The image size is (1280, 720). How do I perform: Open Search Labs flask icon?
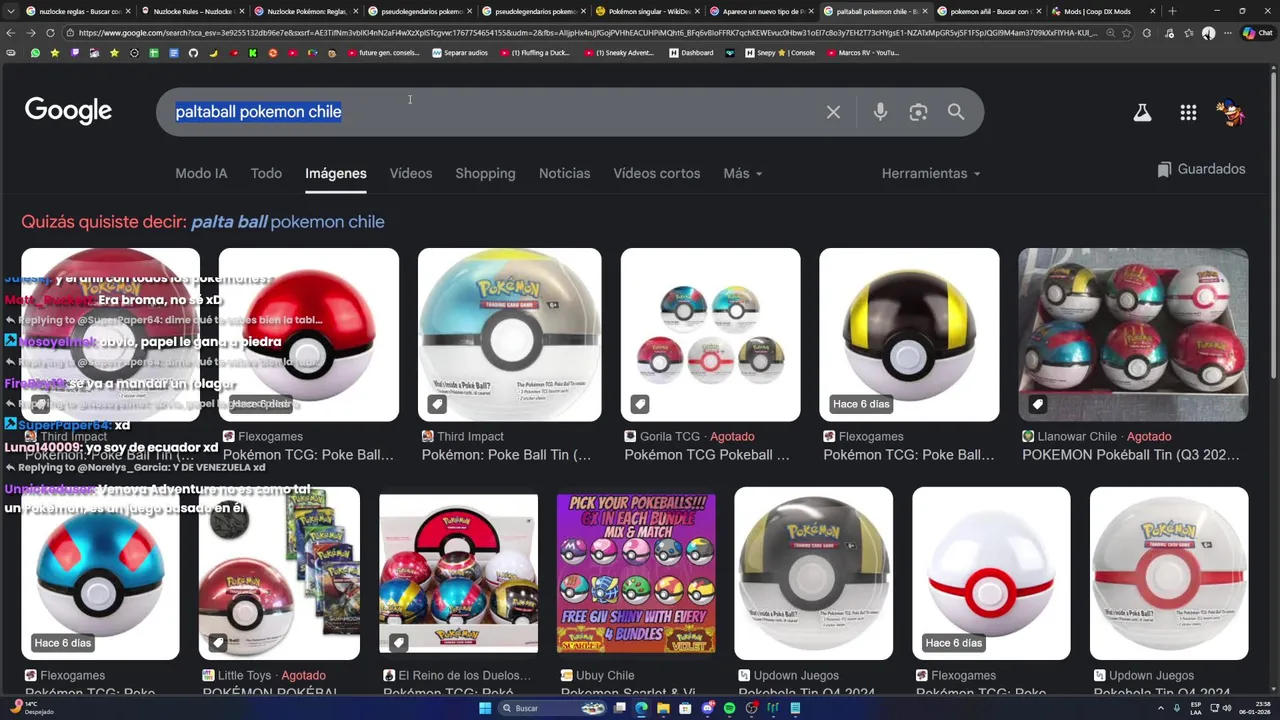point(1142,113)
